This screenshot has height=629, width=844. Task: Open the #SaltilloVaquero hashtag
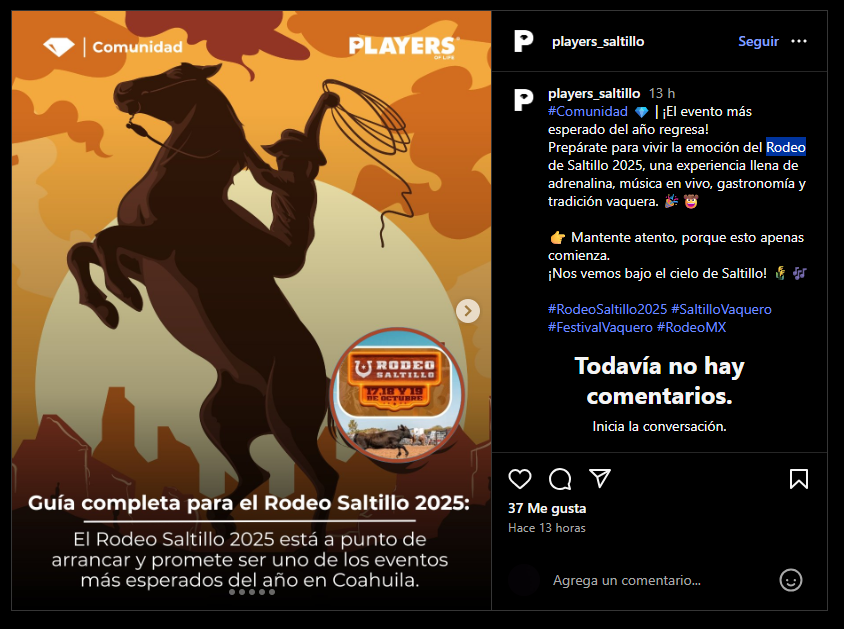click(721, 309)
